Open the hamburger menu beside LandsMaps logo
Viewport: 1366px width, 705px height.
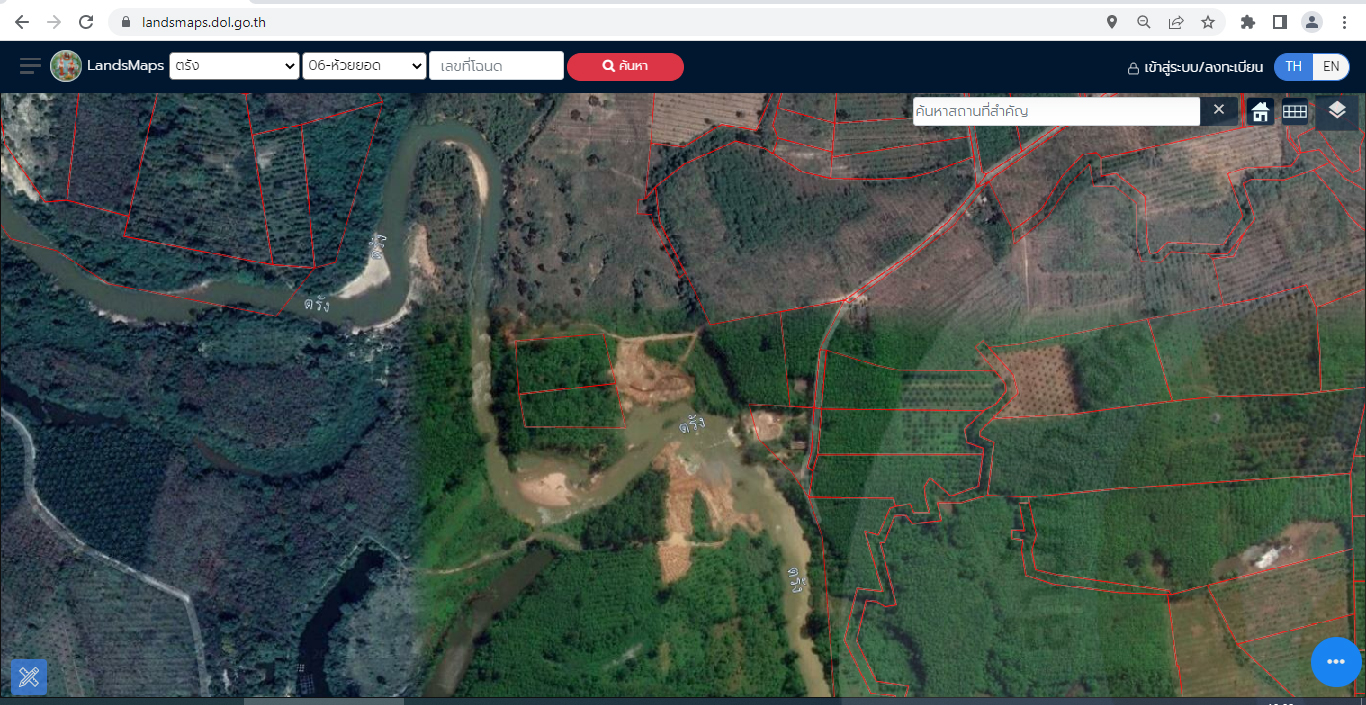[30, 66]
